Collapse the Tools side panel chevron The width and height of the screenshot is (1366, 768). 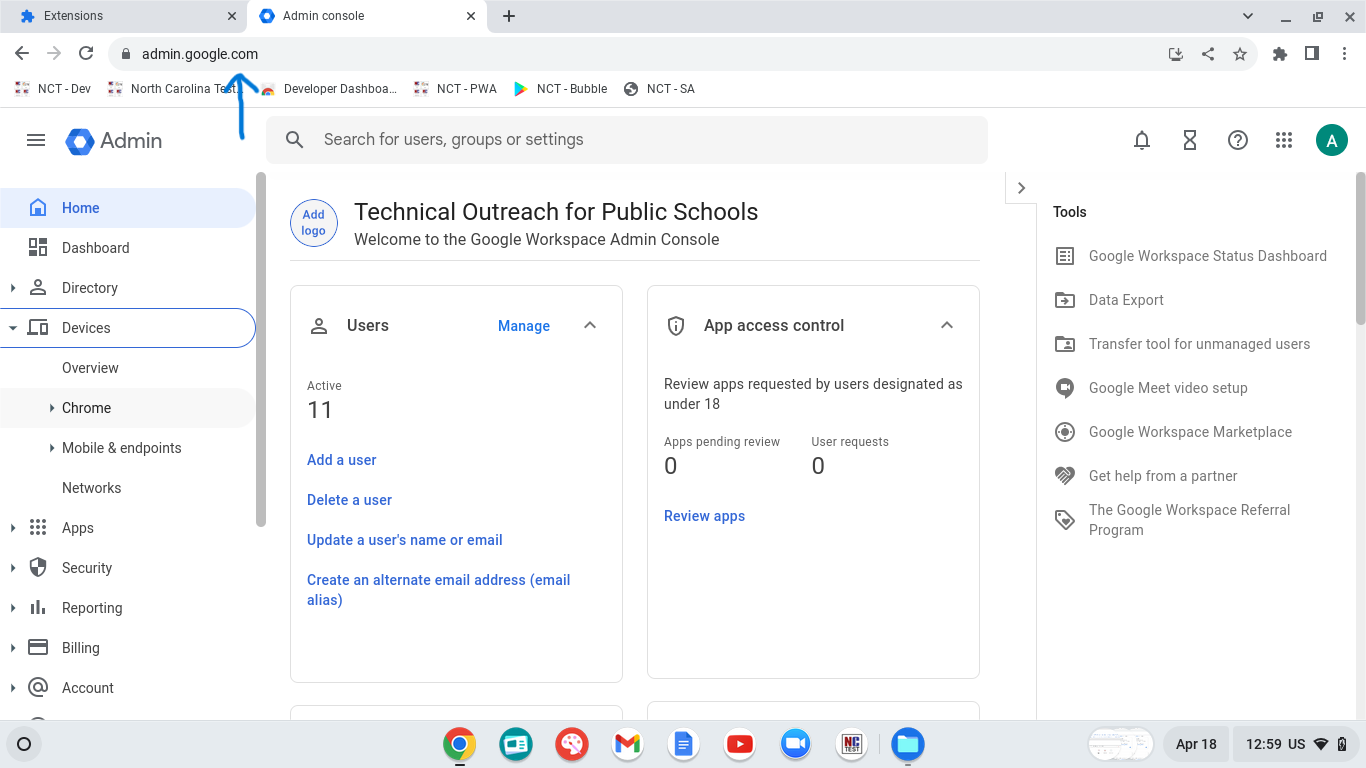click(1021, 188)
